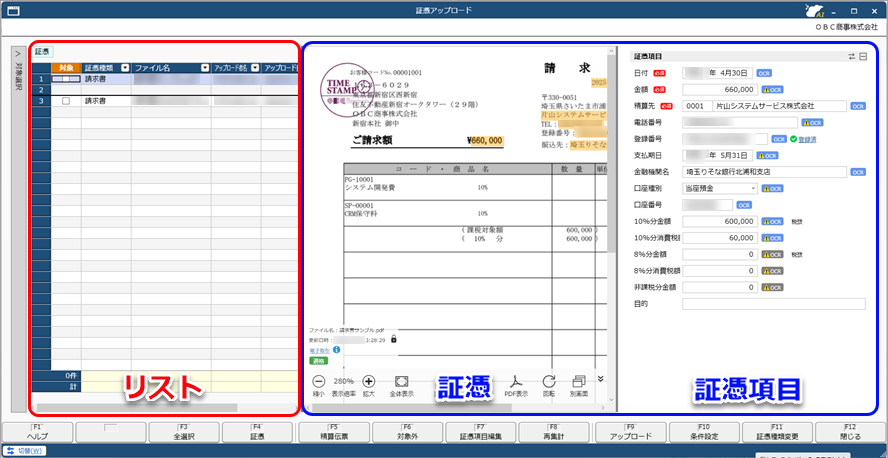888x458 pixels.
Task: Click the F7 証憑項目編集 function button
Action: click(x=481, y=433)
